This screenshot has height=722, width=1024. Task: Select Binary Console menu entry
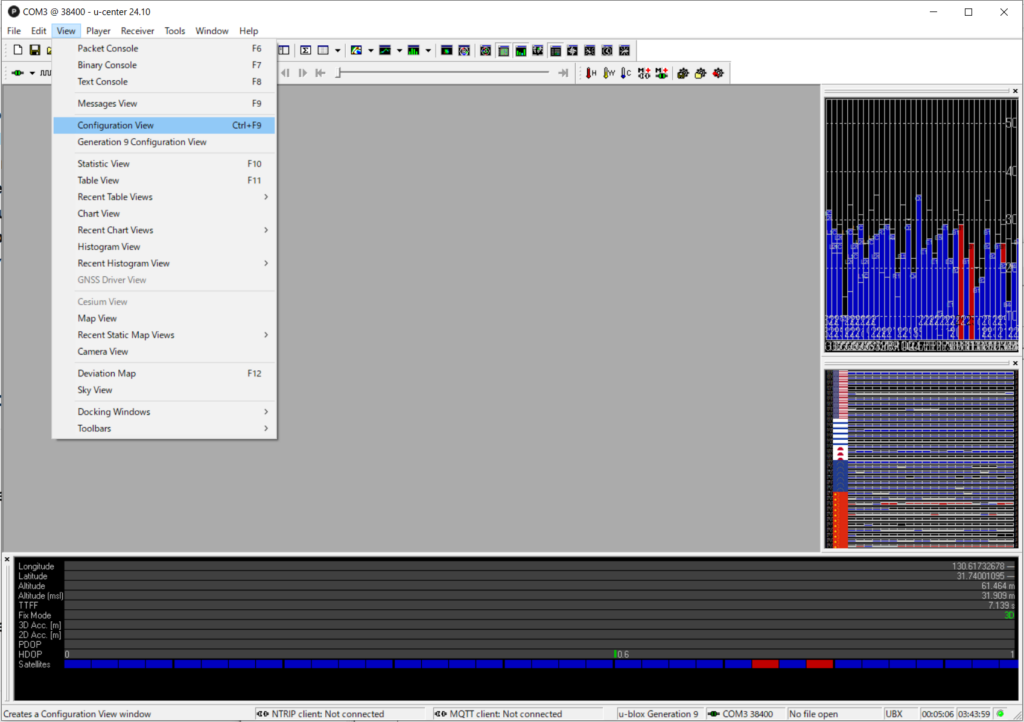click(x=165, y=65)
